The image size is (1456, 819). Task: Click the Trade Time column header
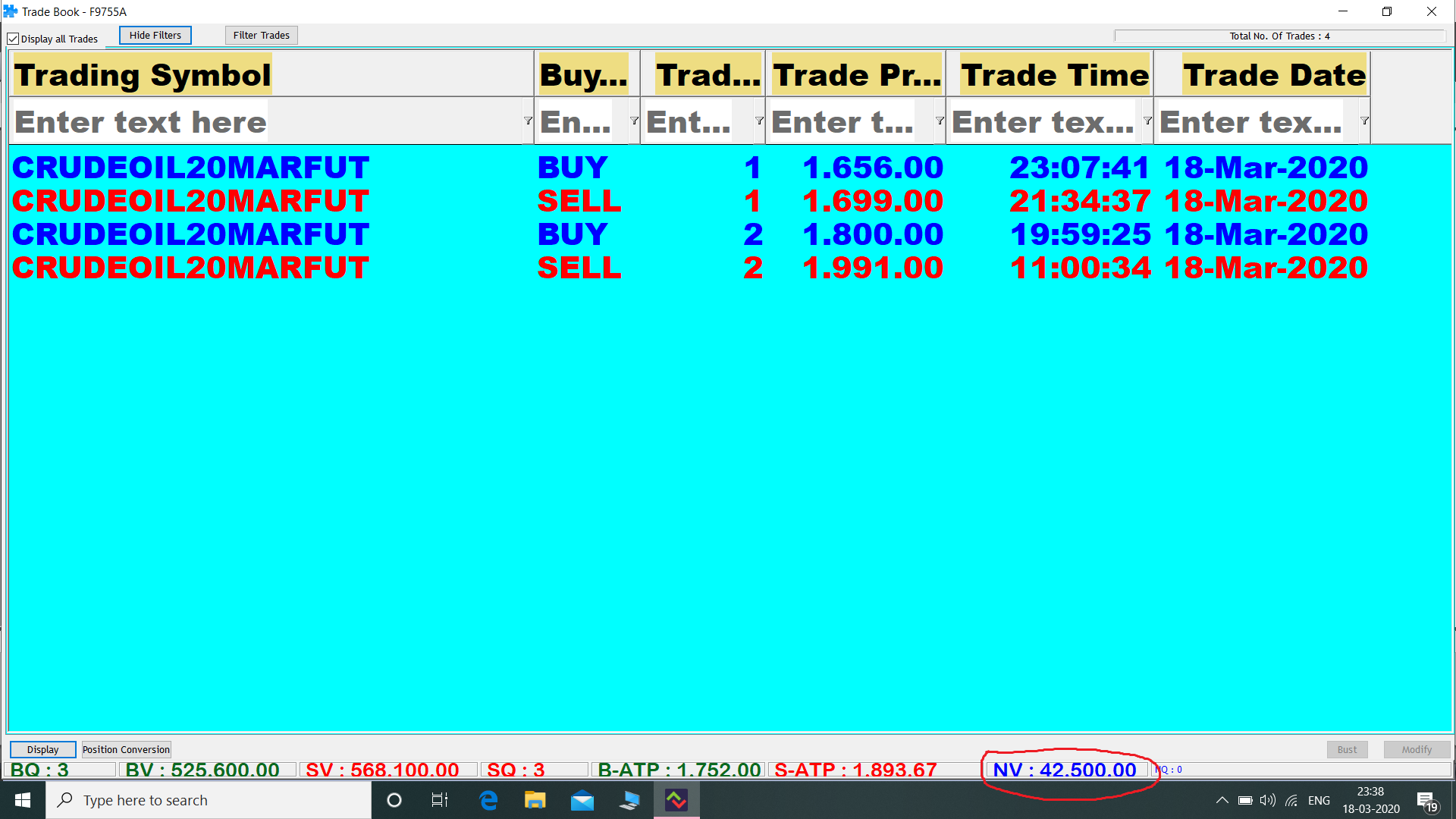(1054, 75)
